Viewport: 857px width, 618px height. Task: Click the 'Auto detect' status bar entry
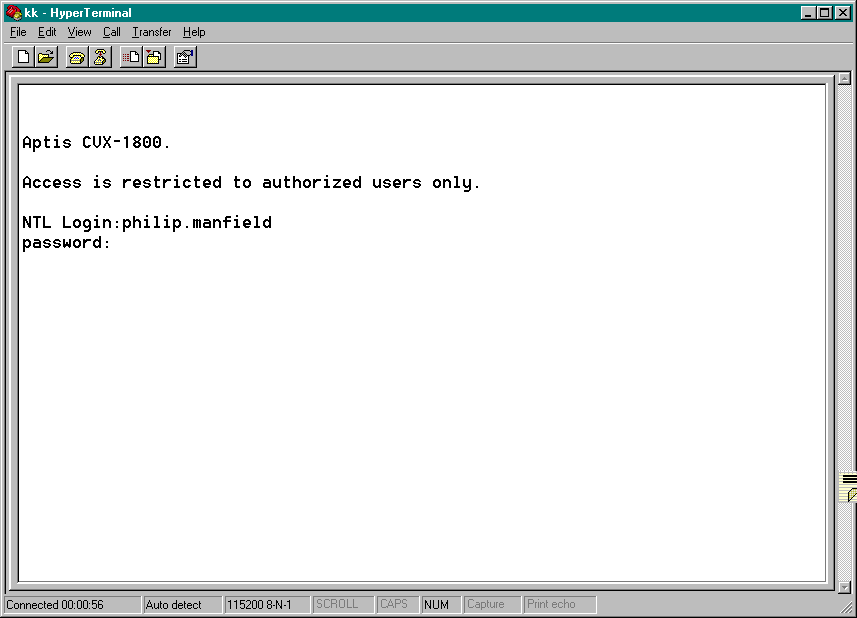pyautogui.click(x=182, y=604)
